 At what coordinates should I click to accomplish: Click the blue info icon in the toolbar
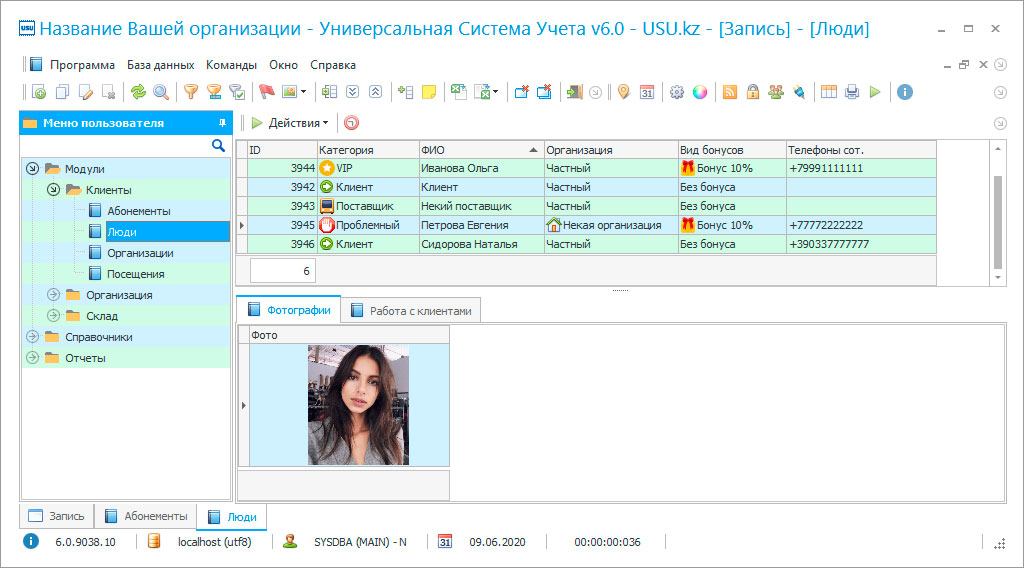(x=905, y=92)
